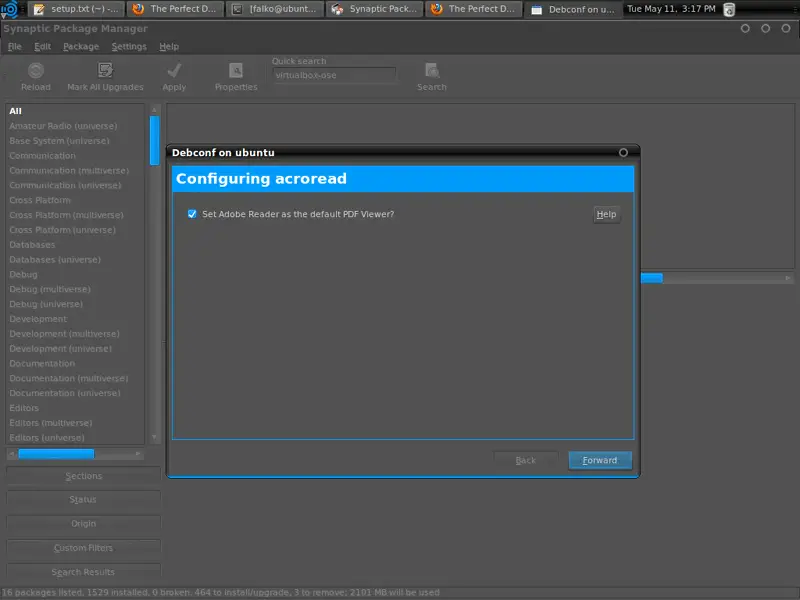Switch to Synaptic Pack... taskbar entry
The height and width of the screenshot is (600, 800).
374,9
